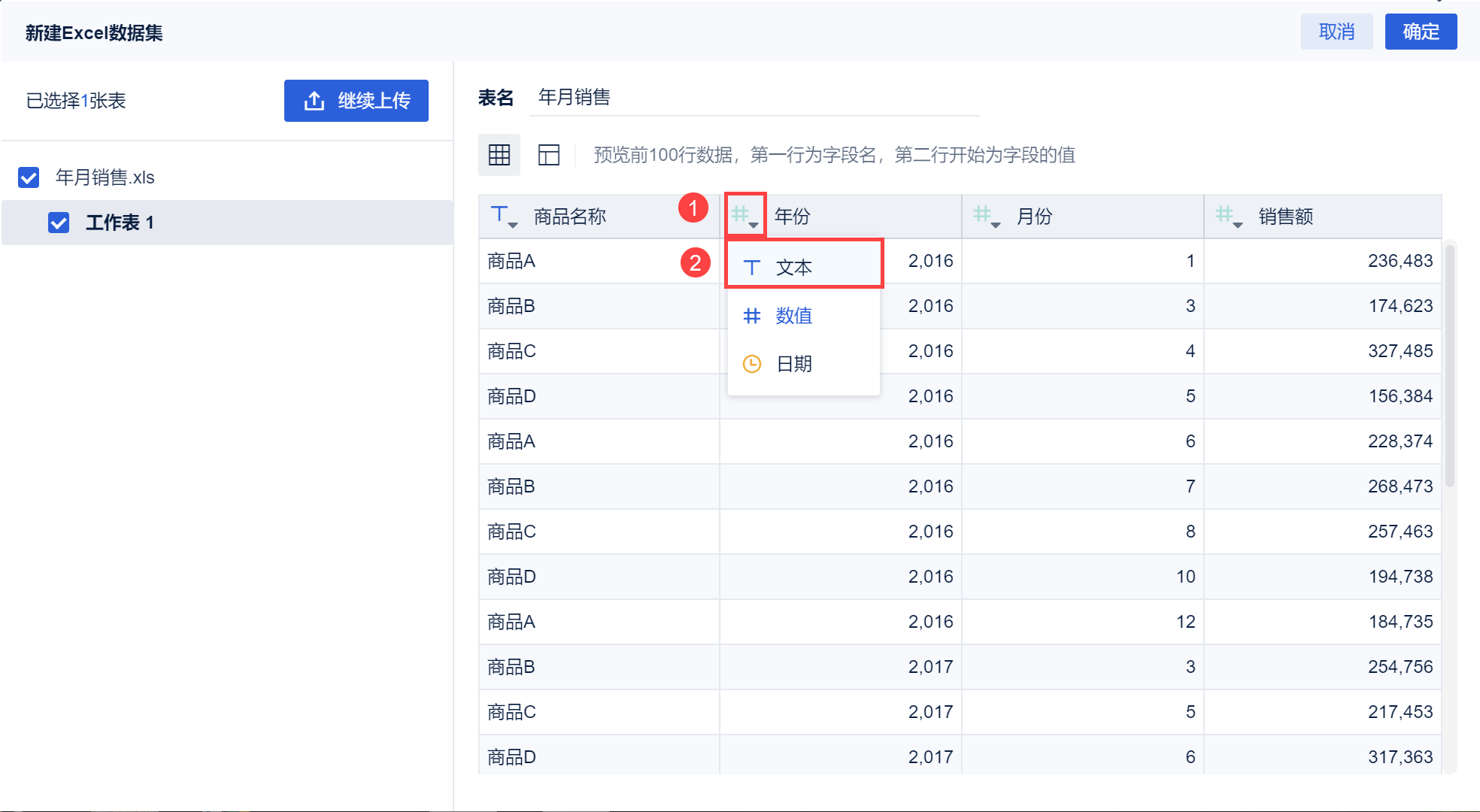The image size is (1480, 812).
Task: Switch to layout preview icon
Action: point(549,155)
